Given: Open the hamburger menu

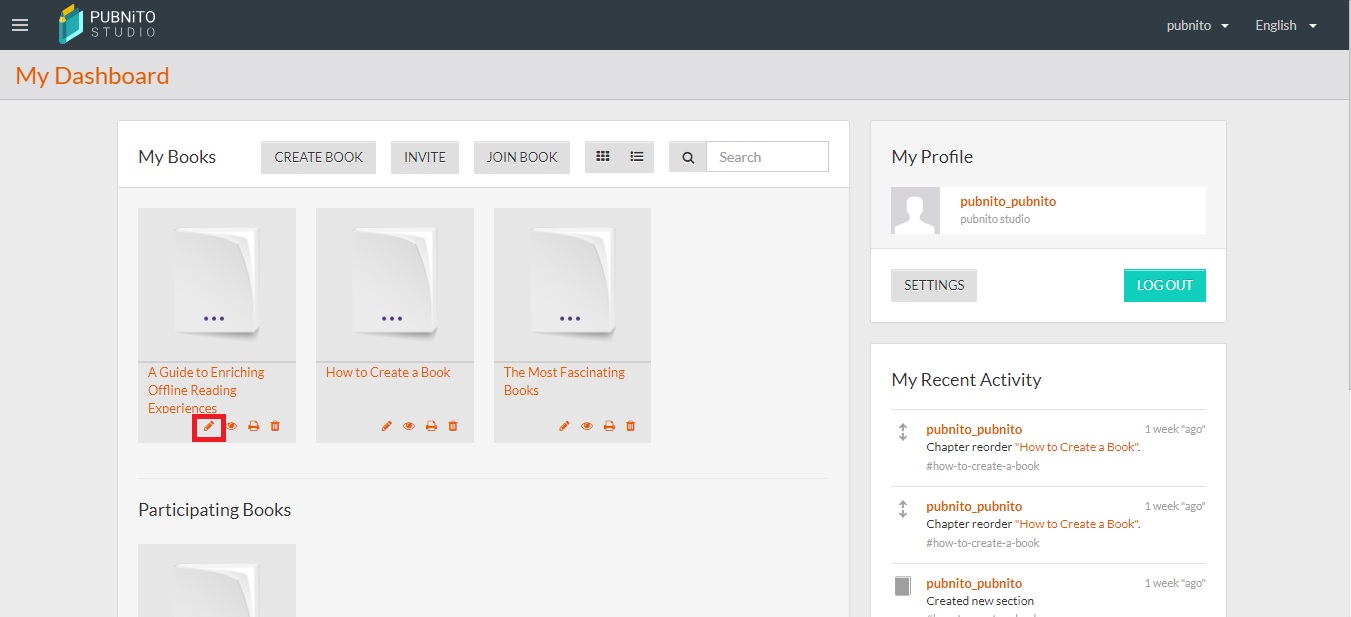Looking at the screenshot, I should (20, 25).
